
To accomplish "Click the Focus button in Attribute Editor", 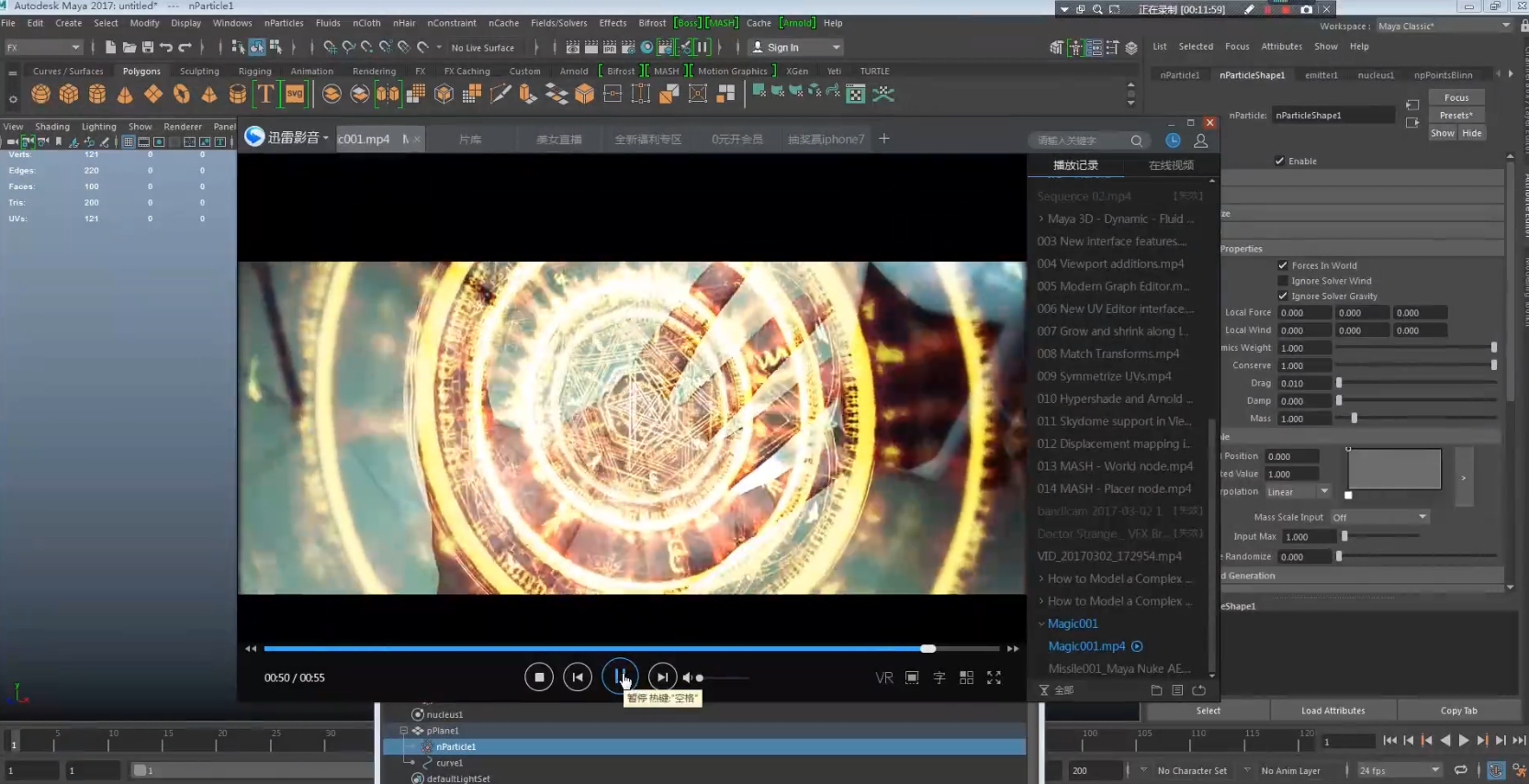I will [x=1456, y=97].
